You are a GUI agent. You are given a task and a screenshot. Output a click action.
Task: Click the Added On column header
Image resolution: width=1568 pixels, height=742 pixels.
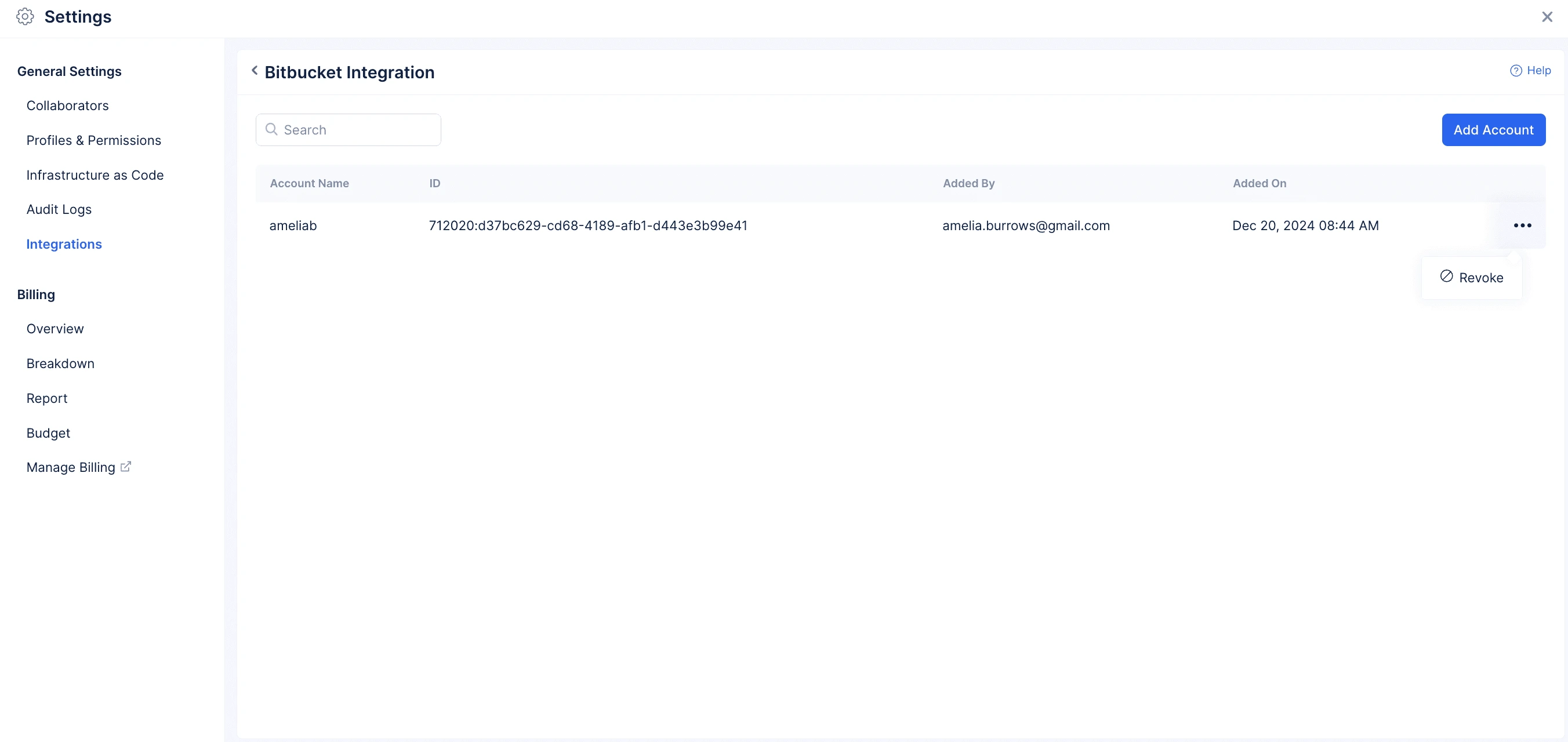pos(1260,183)
